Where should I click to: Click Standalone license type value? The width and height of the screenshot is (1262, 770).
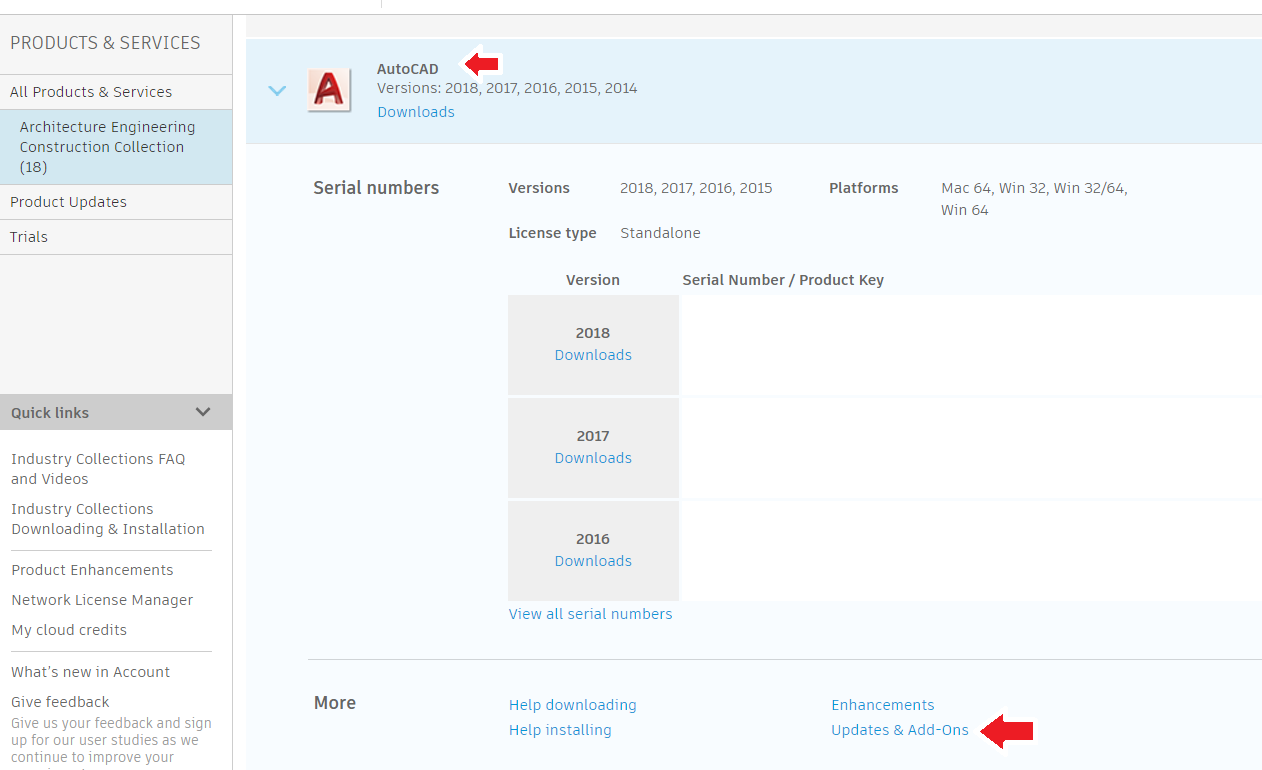pos(660,233)
